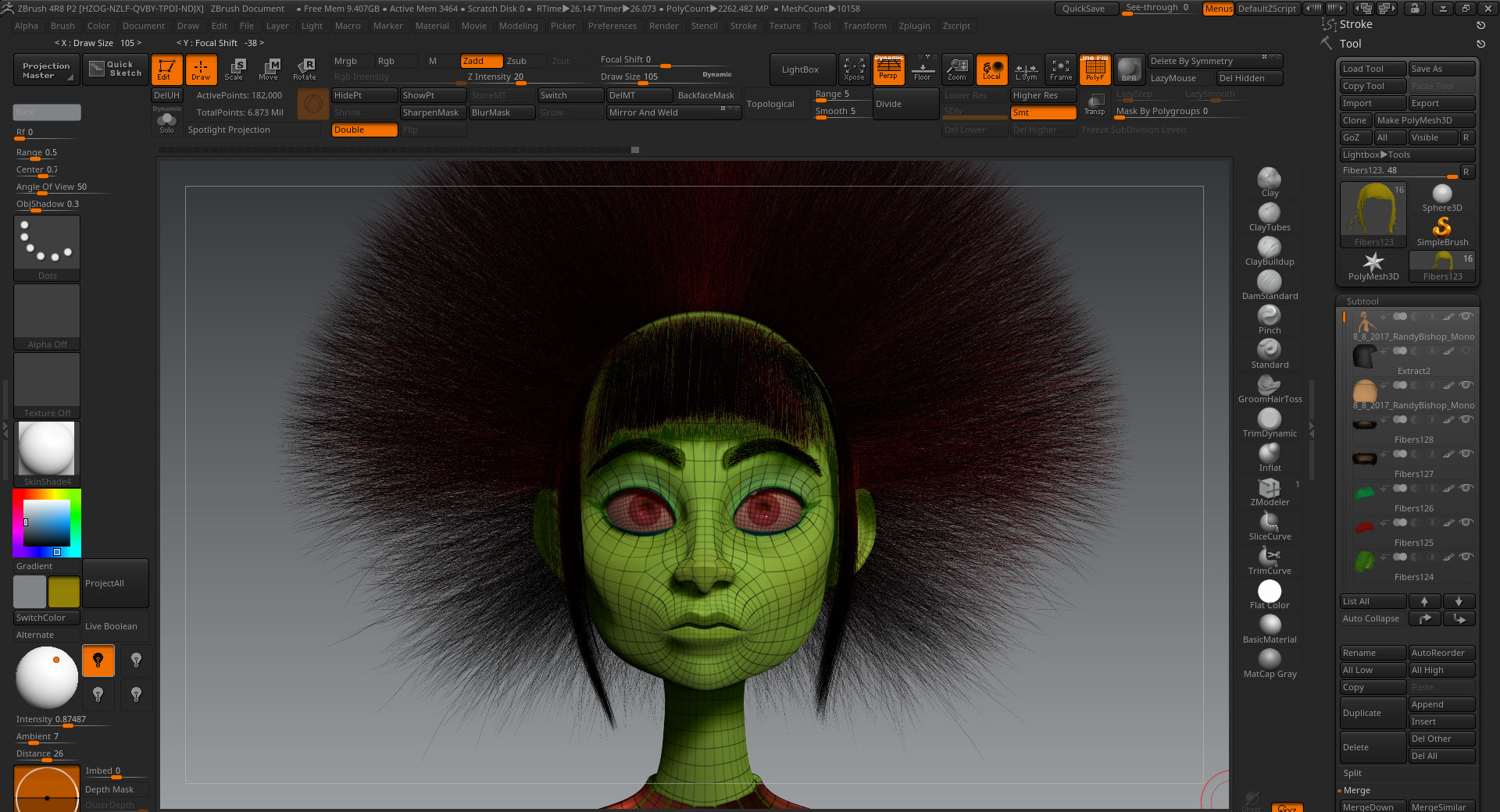Image resolution: width=1500 pixels, height=812 pixels.
Task: Click the Frame view icon
Action: pyautogui.click(x=1060, y=69)
